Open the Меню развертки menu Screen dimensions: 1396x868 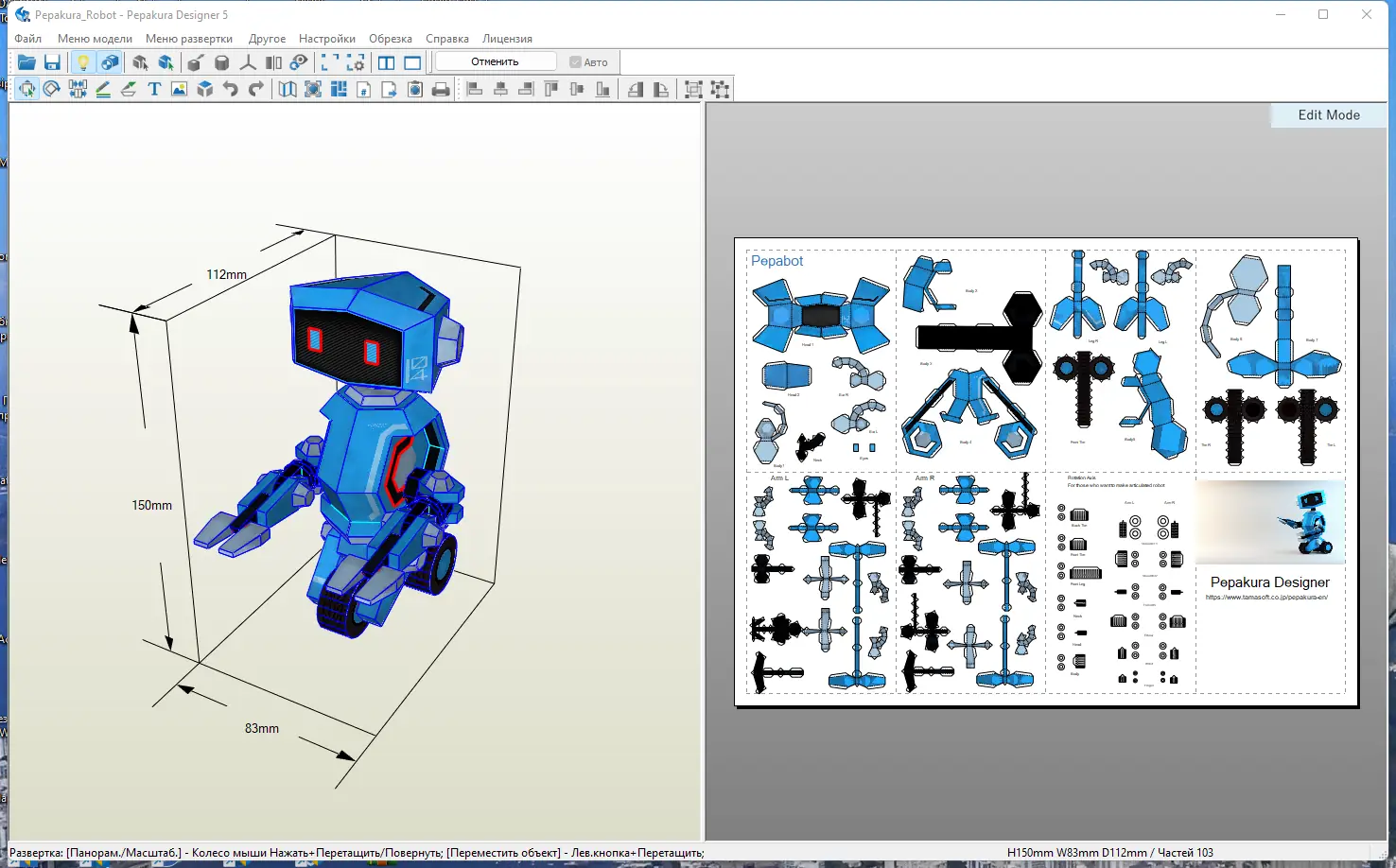pos(189,39)
